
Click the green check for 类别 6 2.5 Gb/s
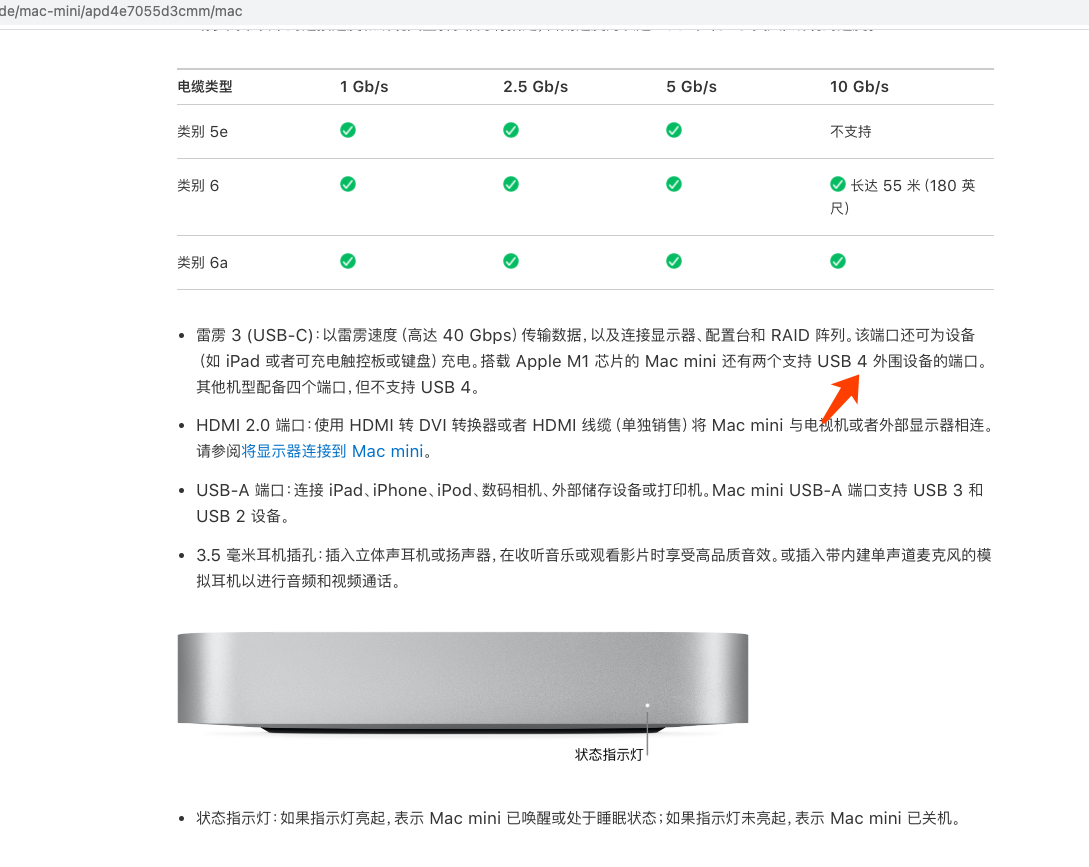[x=511, y=184]
